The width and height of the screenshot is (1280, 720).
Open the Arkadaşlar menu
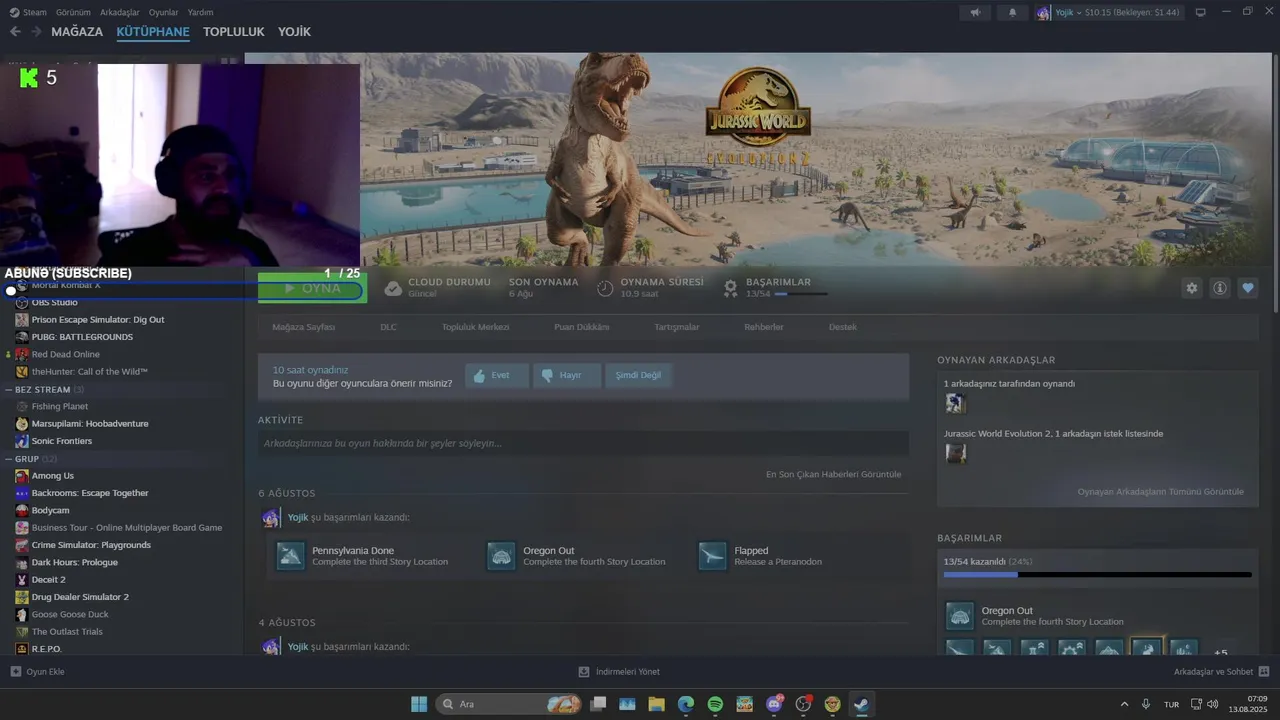(x=120, y=12)
